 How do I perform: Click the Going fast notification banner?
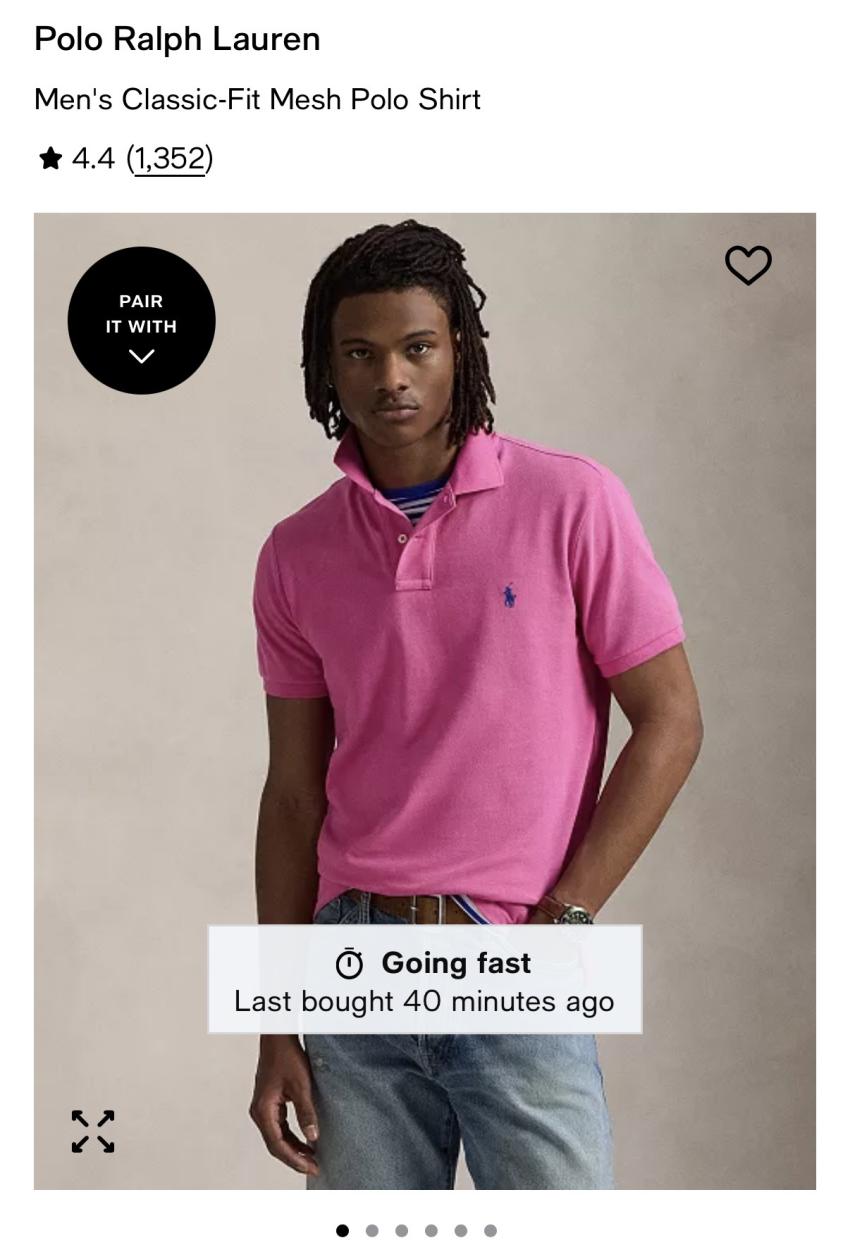(425, 979)
